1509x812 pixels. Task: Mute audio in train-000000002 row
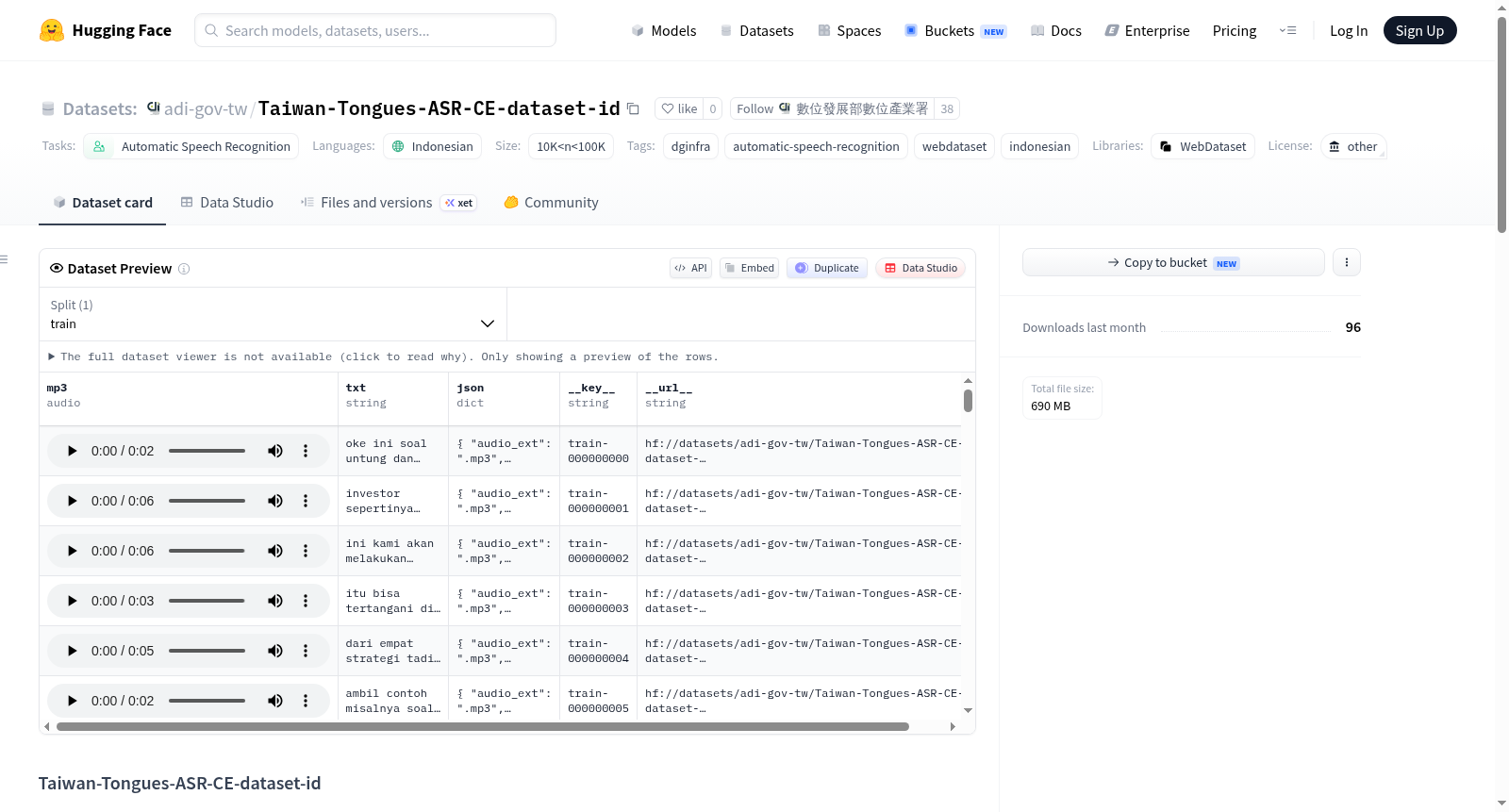(x=275, y=551)
